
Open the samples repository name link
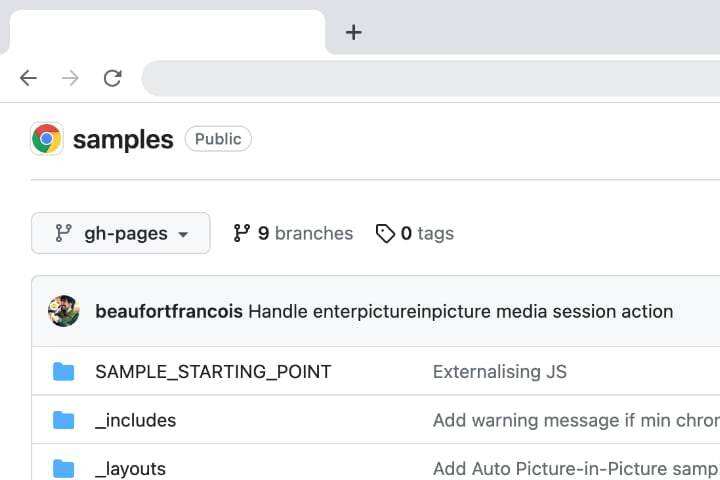(x=123, y=139)
